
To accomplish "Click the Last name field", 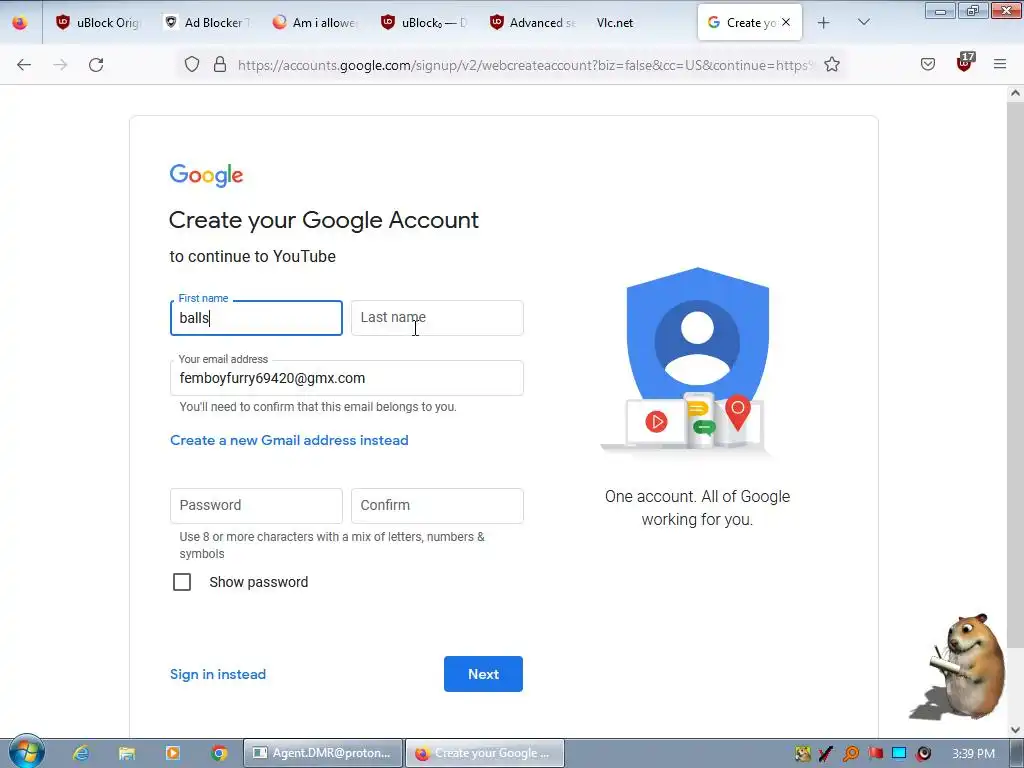I will [437, 318].
